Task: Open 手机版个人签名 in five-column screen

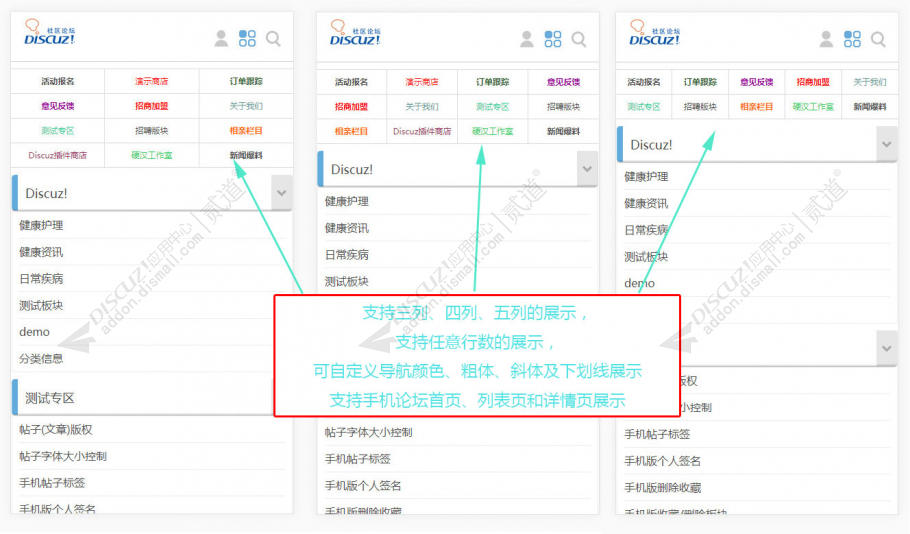Action: tap(663, 461)
